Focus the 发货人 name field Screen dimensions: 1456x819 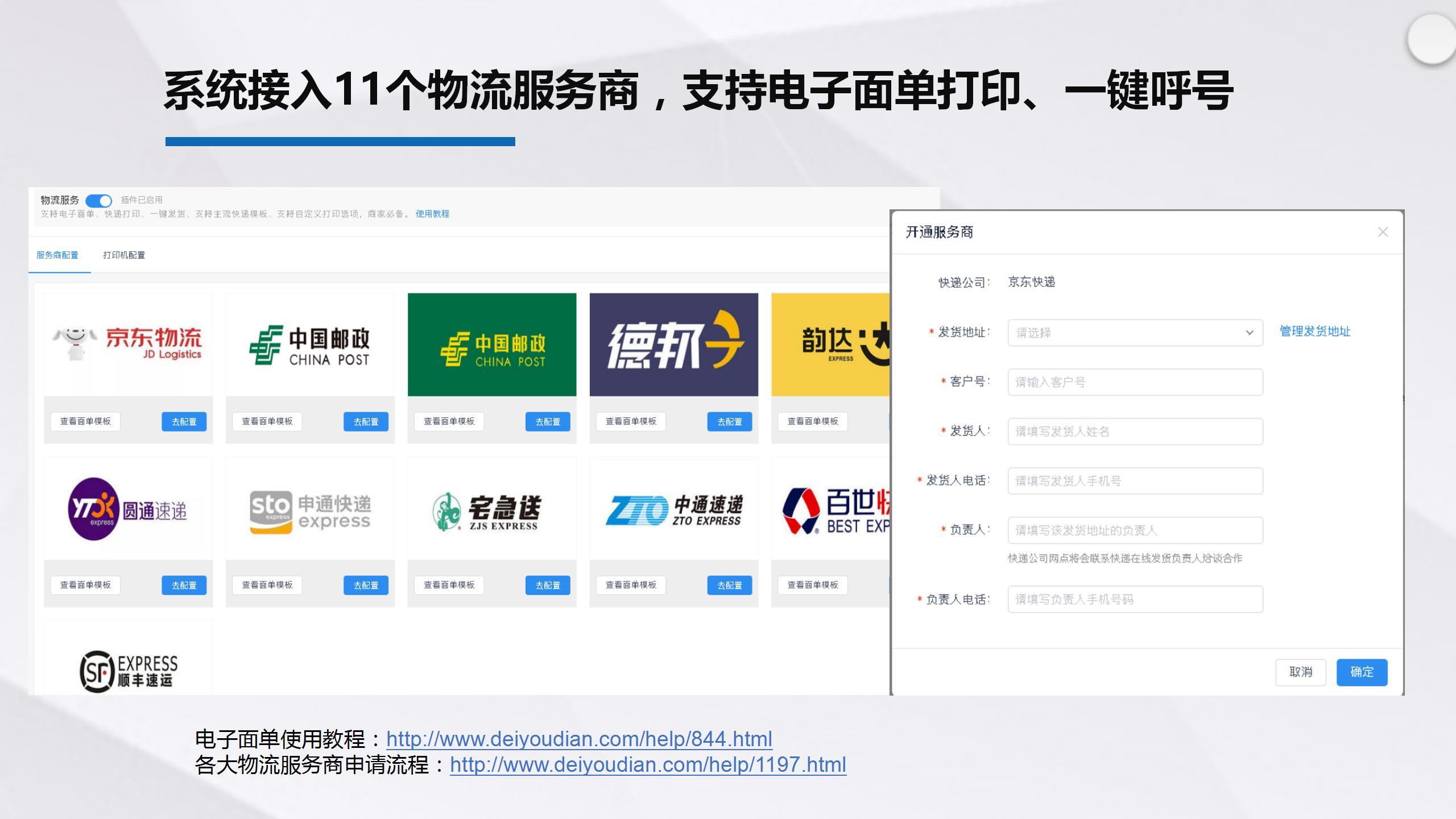click(x=1135, y=432)
